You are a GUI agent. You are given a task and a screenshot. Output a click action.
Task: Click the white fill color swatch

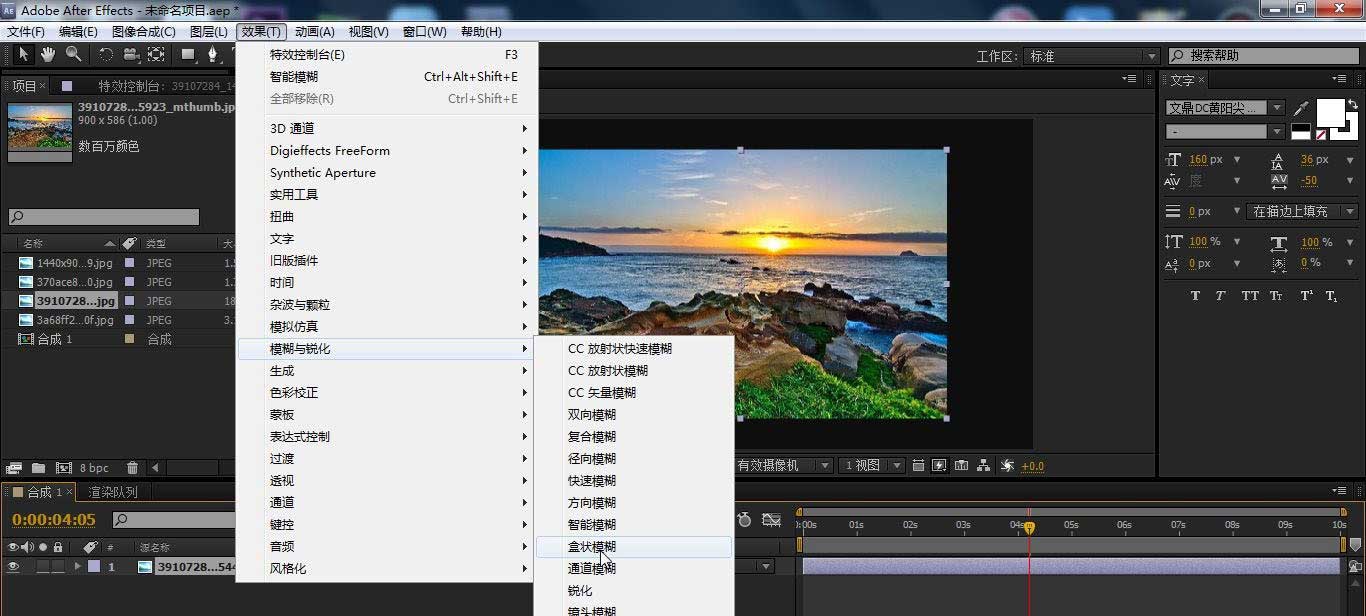point(1329,112)
